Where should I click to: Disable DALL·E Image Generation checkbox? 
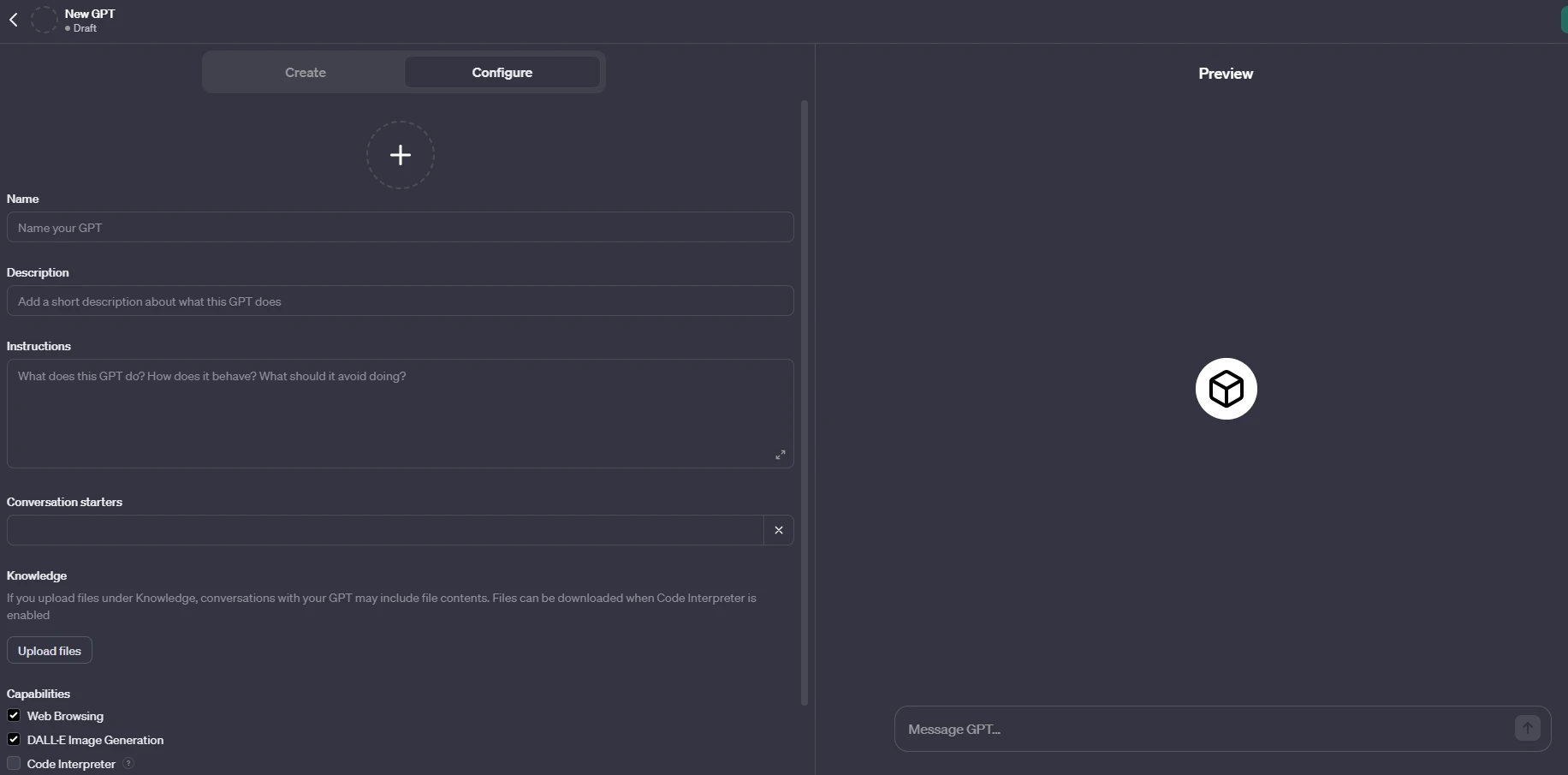(x=14, y=739)
